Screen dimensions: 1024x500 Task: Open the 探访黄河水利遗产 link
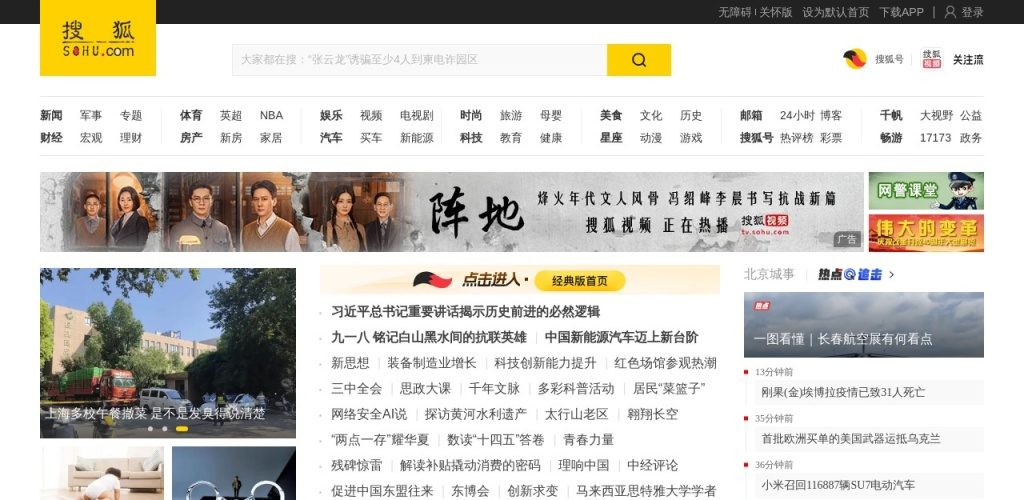click(x=475, y=414)
